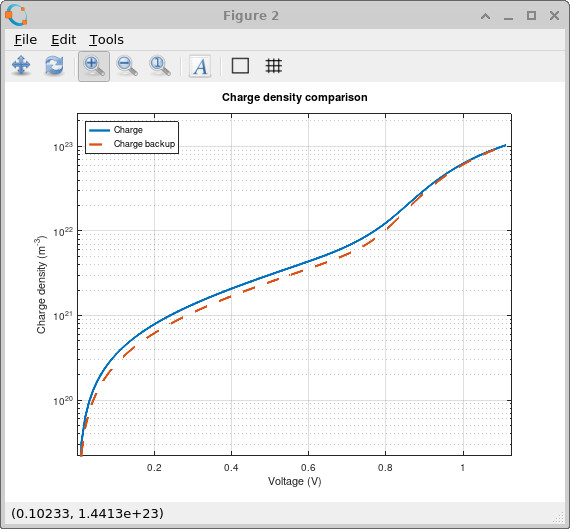The width and height of the screenshot is (570, 529).
Task: Click the x-axis tick label 0.4
Action: click(x=231, y=467)
